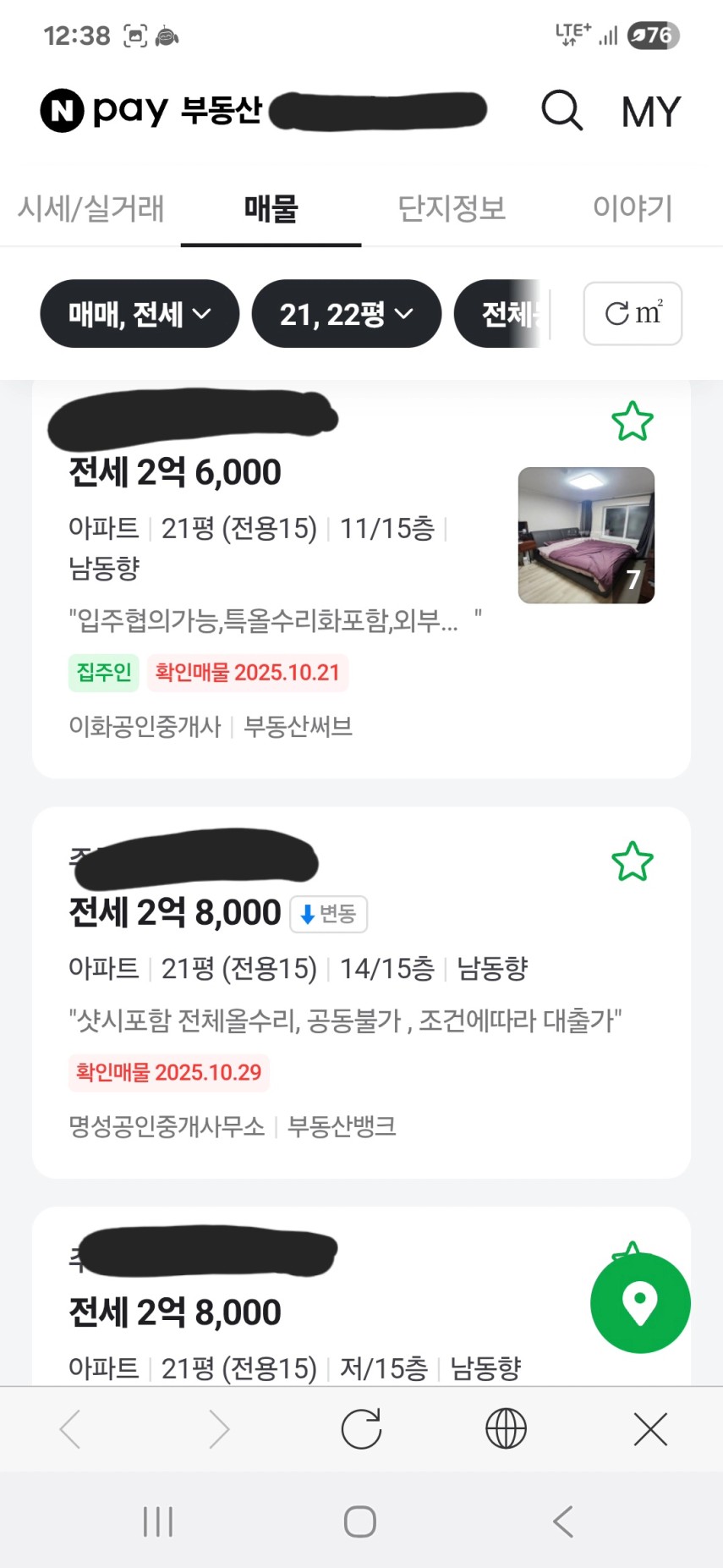Tap the 변동 price change badge

(x=329, y=914)
